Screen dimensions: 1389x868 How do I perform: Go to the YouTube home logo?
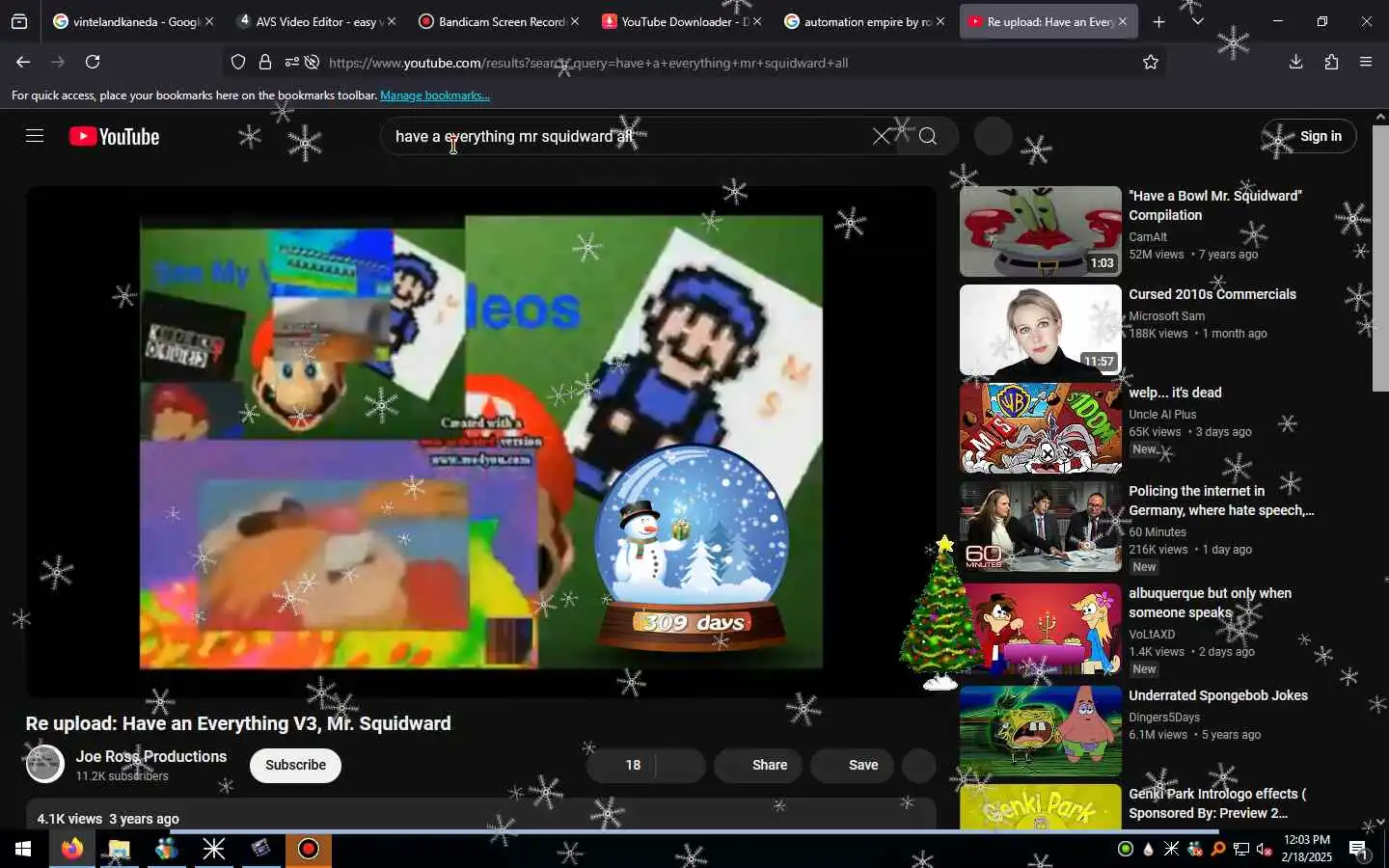pos(115,136)
